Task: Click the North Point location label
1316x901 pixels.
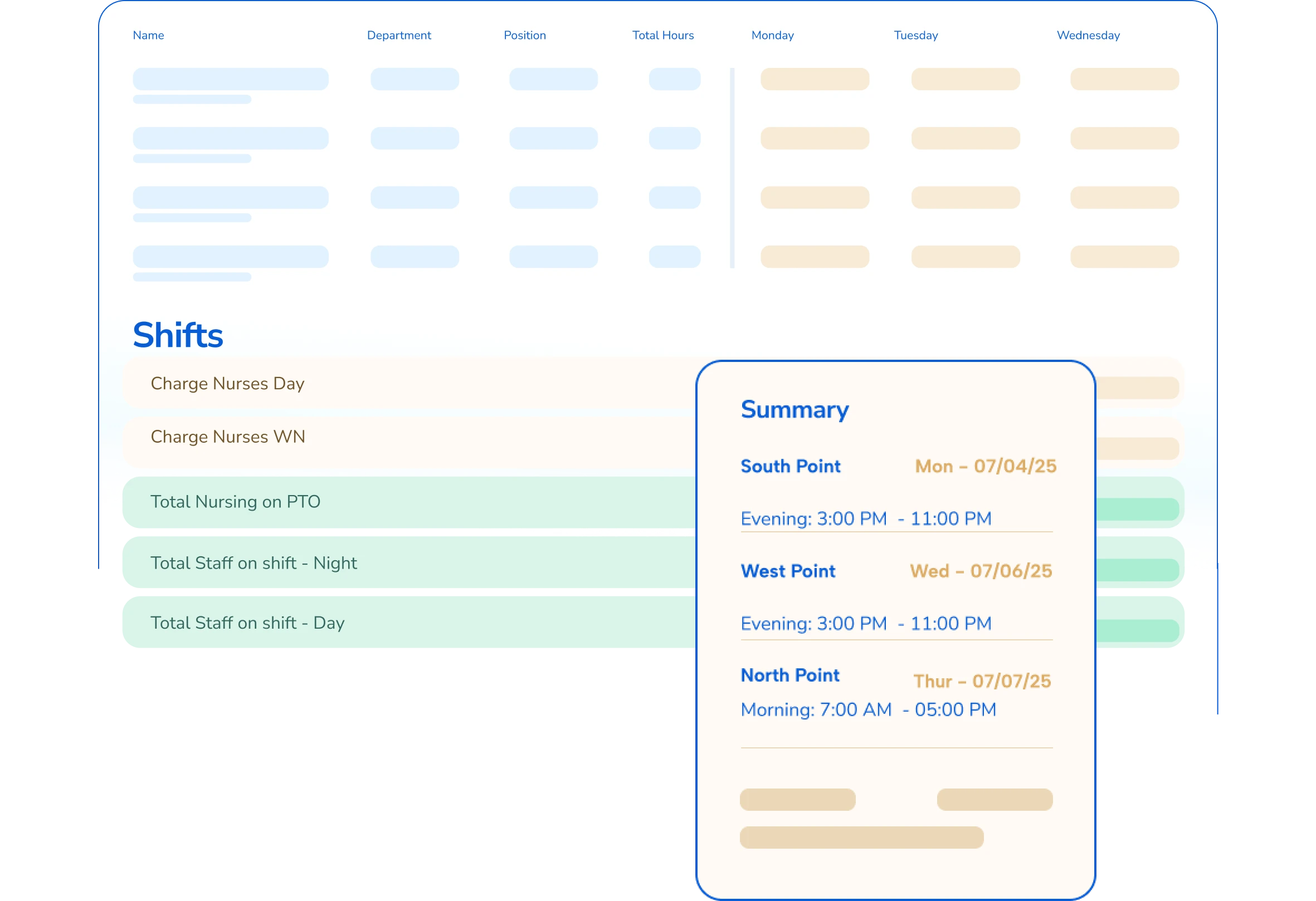Action: (x=789, y=674)
